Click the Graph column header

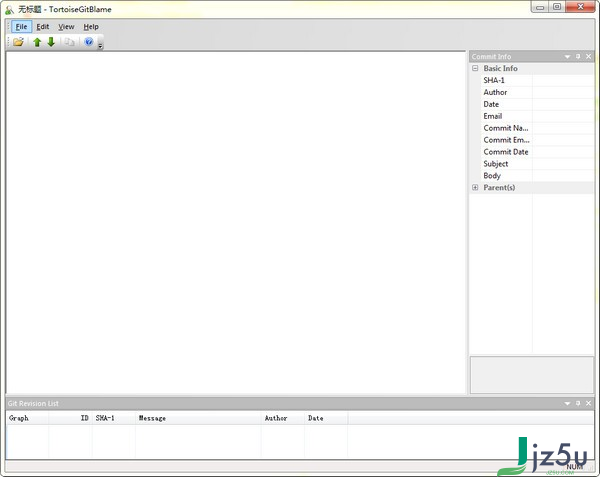click(27, 418)
